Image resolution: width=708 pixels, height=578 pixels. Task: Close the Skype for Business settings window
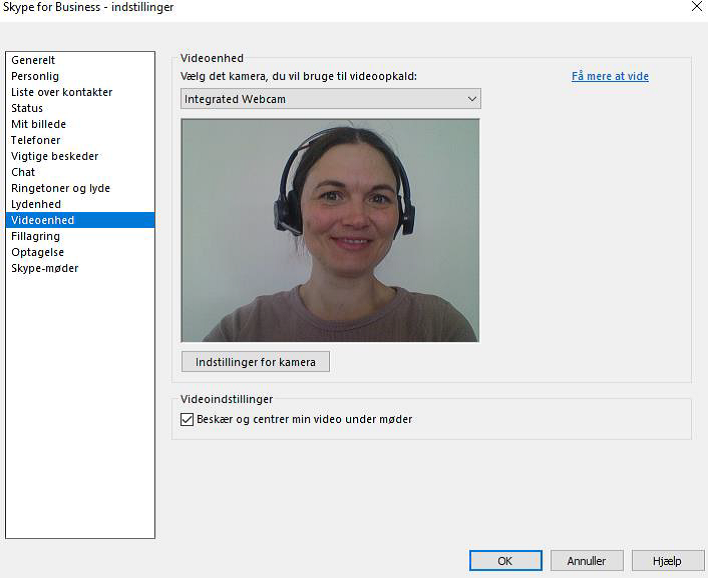[x=697, y=7]
